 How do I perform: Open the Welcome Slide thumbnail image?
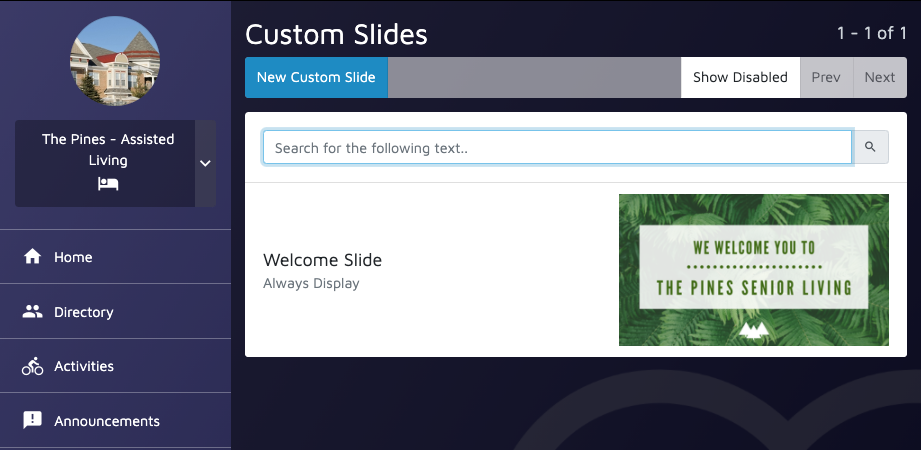click(x=754, y=270)
